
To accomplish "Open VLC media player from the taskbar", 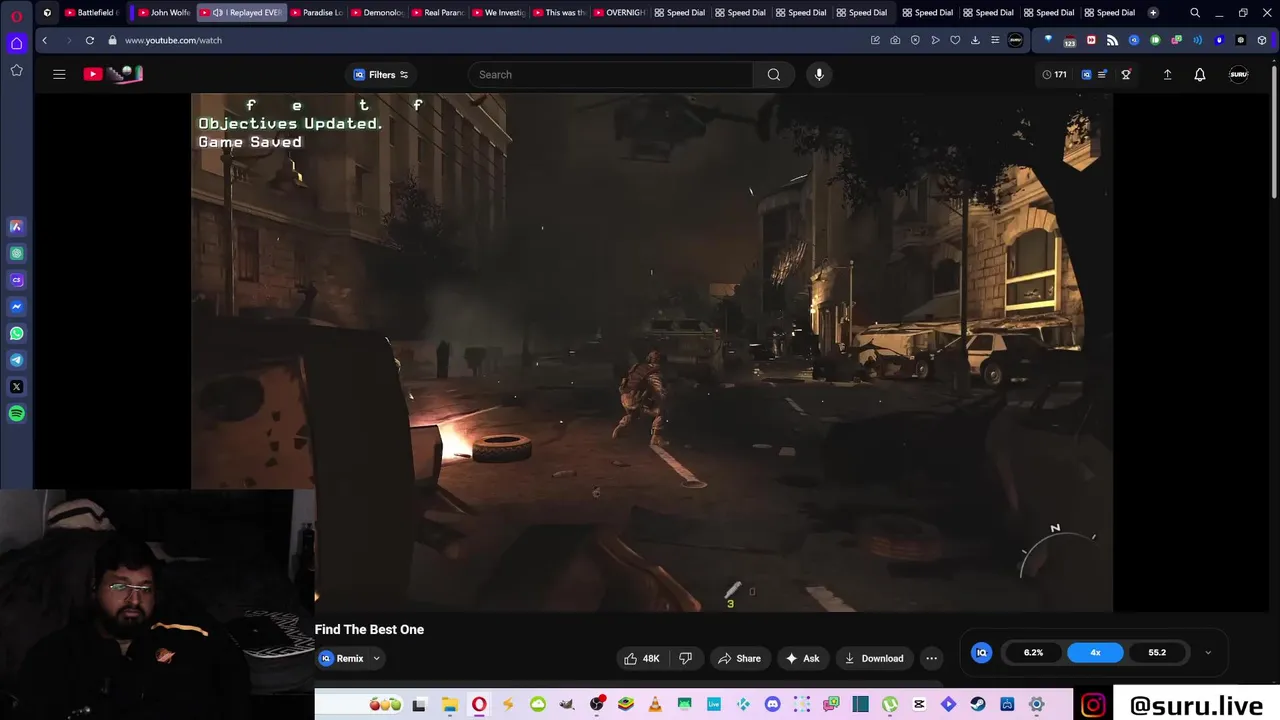I will coord(655,704).
